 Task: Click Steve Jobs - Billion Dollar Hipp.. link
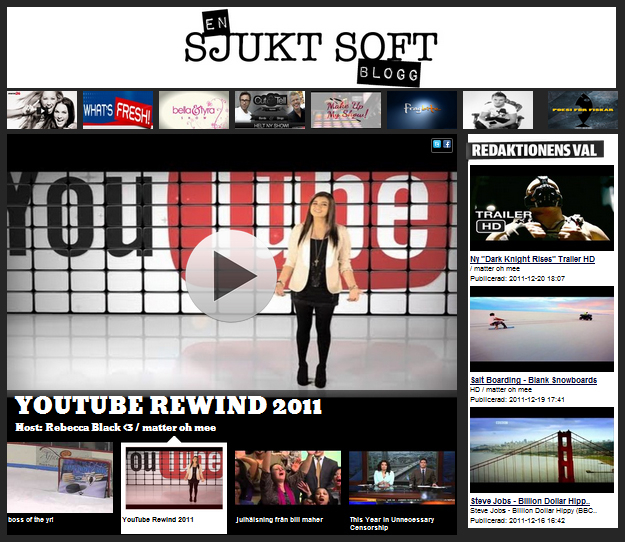pyautogui.click(x=530, y=501)
